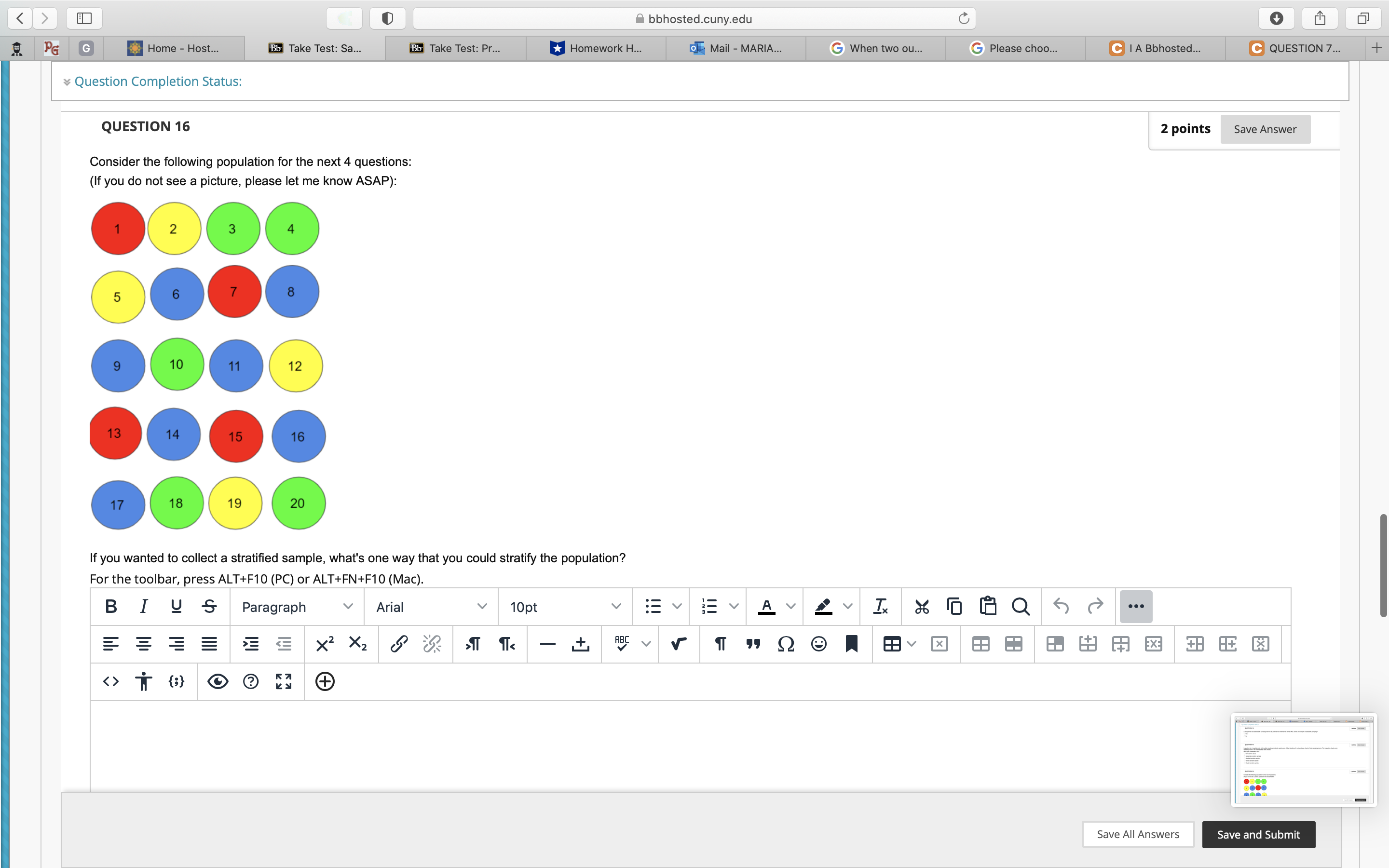
Task: Click the More options ellipsis menu
Action: [1135, 605]
